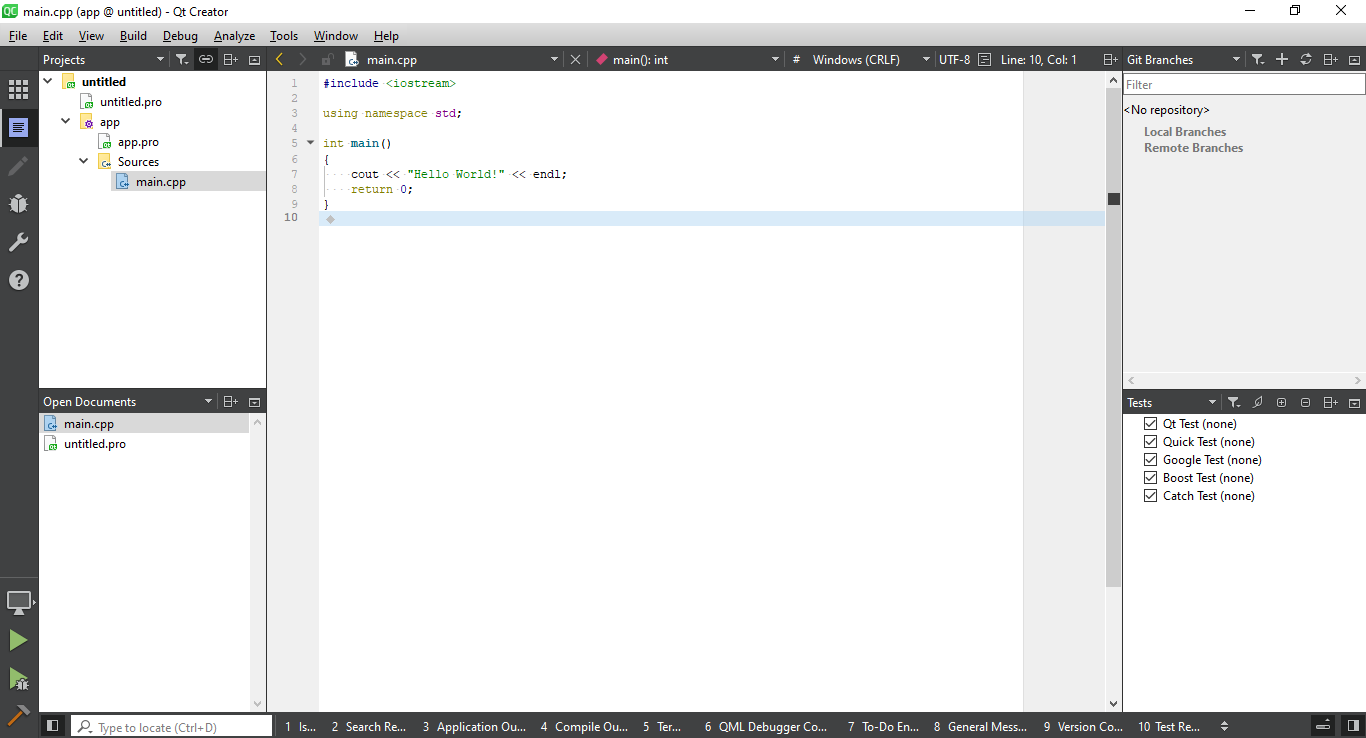
Task: Uncheck Boost Test checkbox
Action: coord(1150,478)
